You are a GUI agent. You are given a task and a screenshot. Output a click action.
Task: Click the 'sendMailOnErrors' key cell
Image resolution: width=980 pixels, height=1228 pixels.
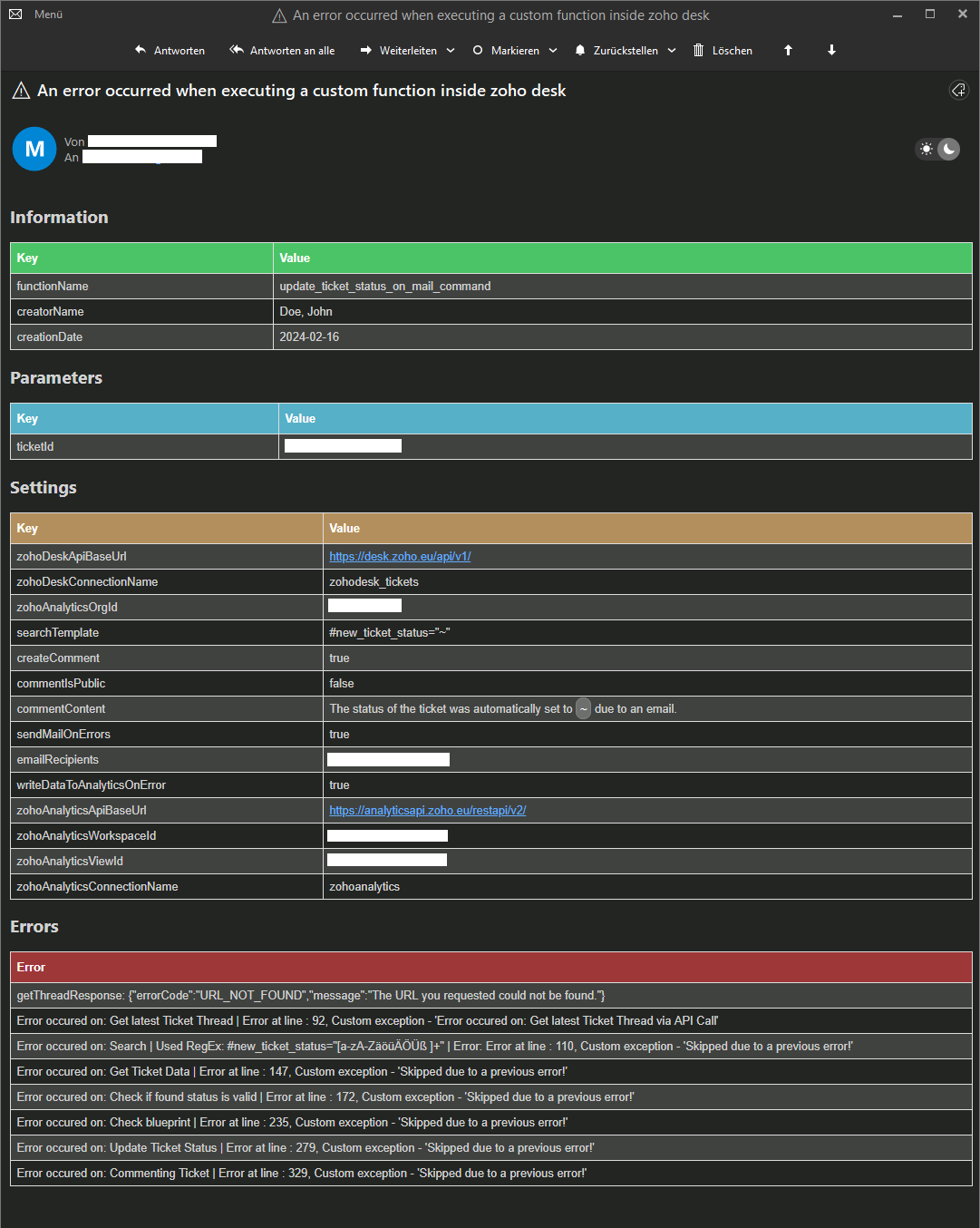pos(167,734)
